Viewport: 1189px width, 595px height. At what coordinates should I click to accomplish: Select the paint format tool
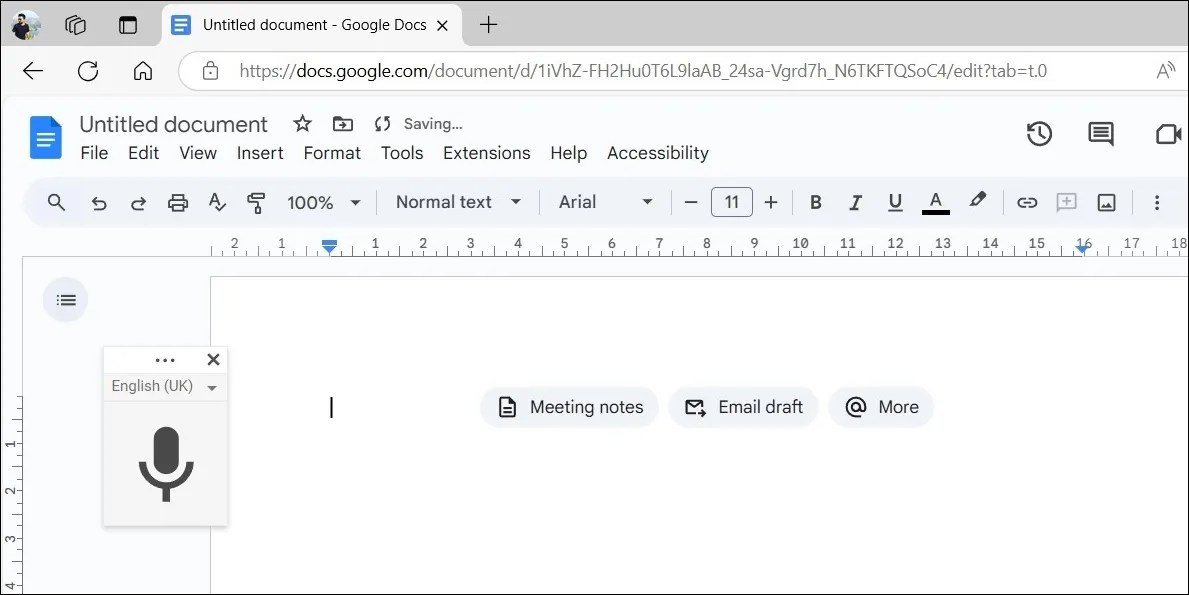pos(256,202)
